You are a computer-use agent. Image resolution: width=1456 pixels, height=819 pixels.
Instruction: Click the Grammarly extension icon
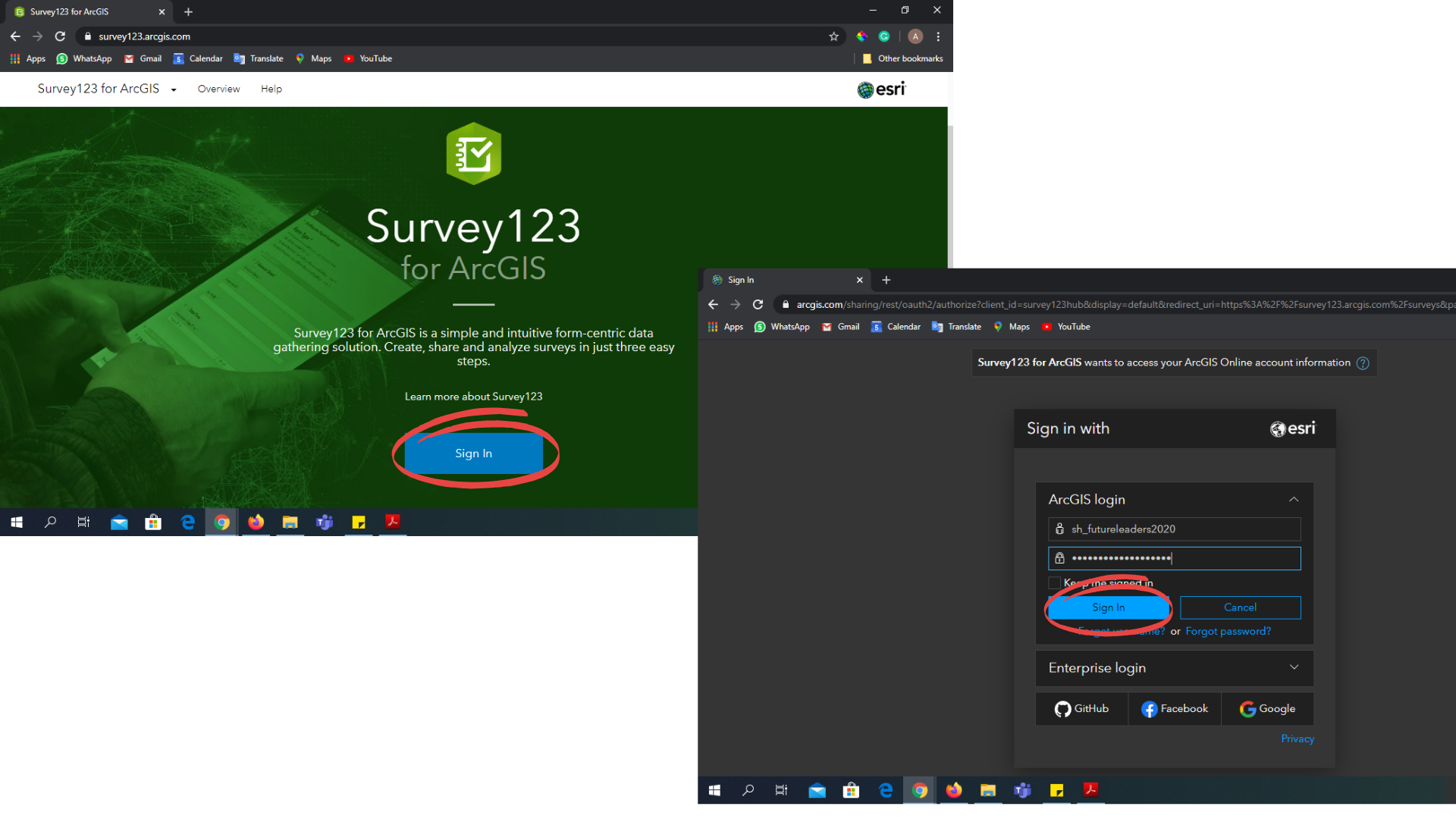884,36
